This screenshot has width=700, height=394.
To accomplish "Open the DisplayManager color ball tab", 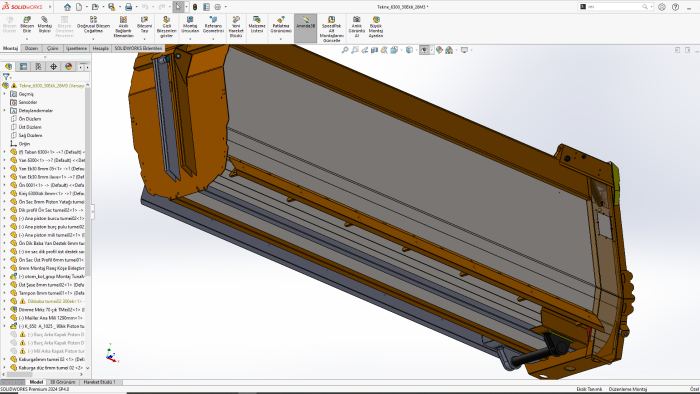I will [68, 66].
